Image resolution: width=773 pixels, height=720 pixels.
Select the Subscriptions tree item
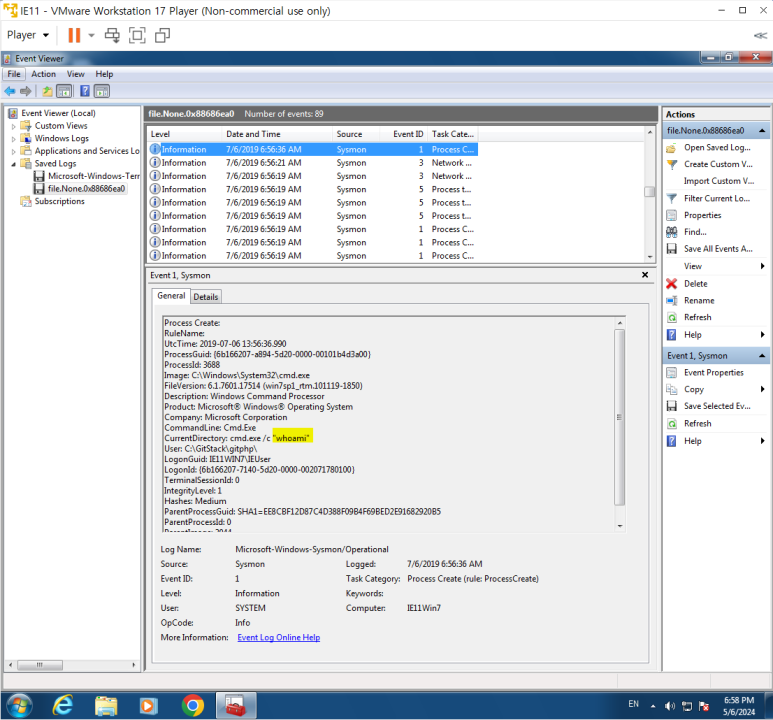52,201
